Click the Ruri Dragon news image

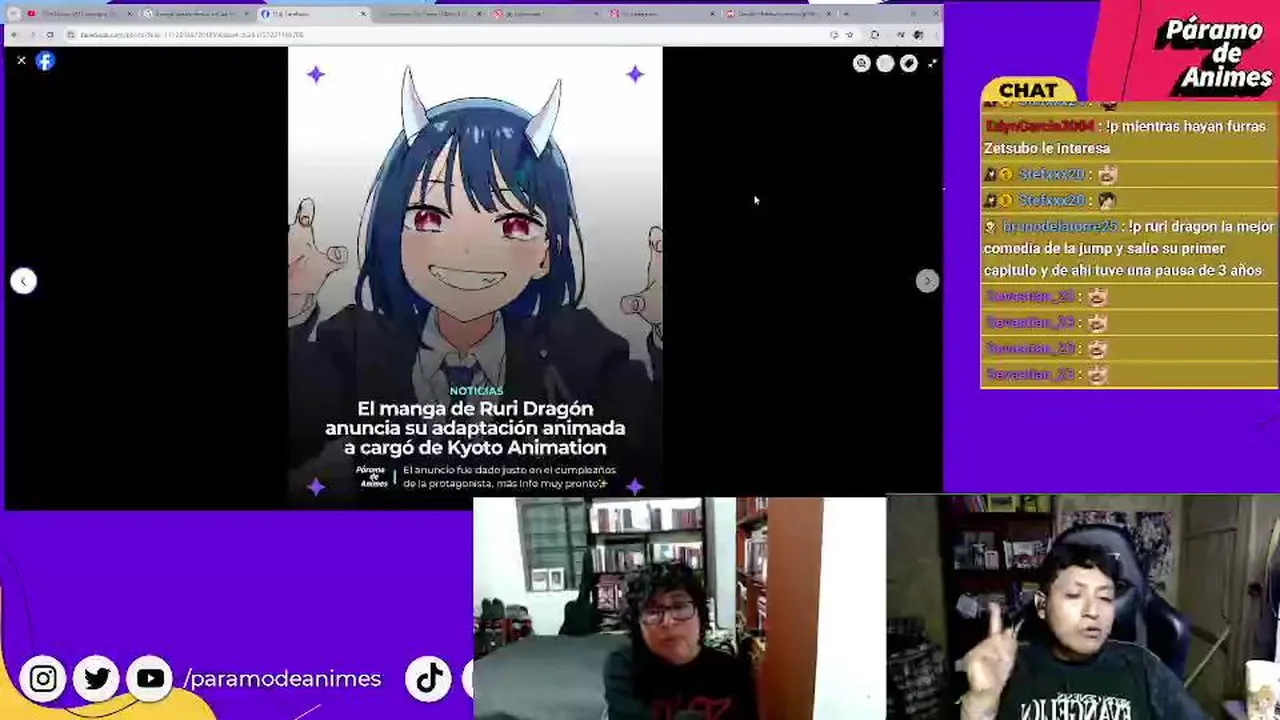click(x=475, y=272)
